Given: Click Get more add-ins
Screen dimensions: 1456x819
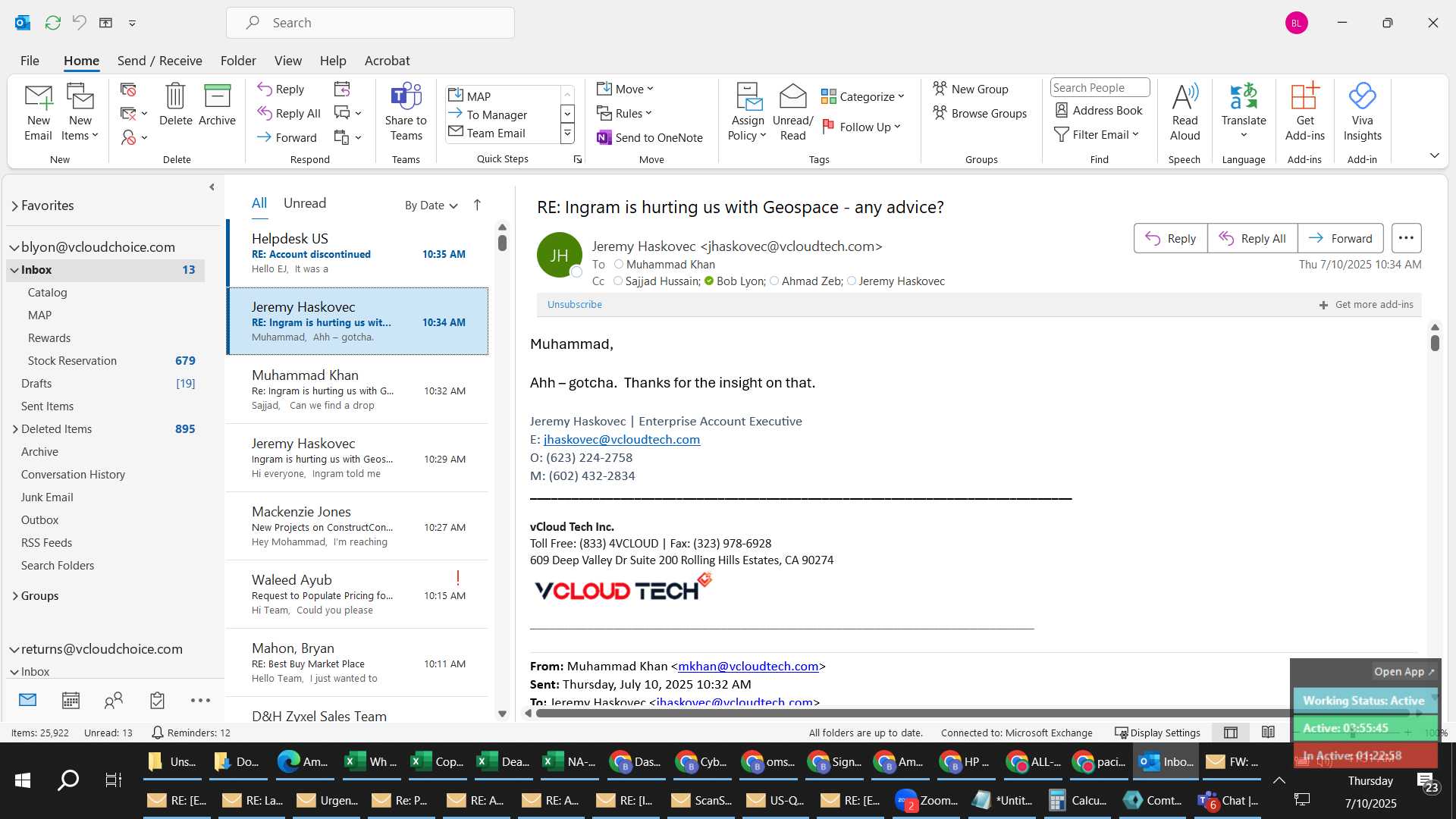Looking at the screenshot, I should (x=1366, y=304).
